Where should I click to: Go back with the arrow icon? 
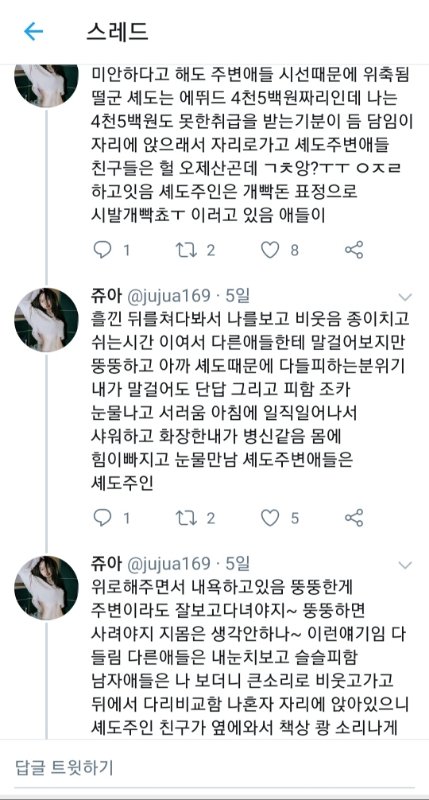point(34,32)
